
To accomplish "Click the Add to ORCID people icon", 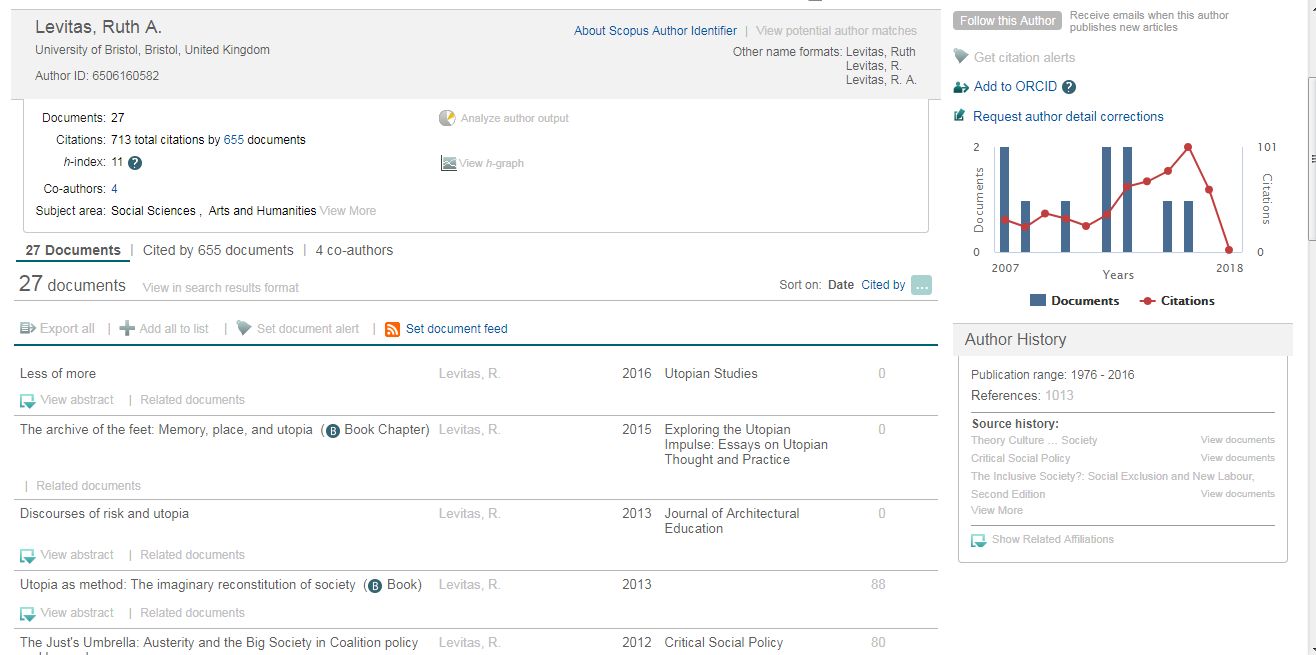I will [x=961, y=87].
